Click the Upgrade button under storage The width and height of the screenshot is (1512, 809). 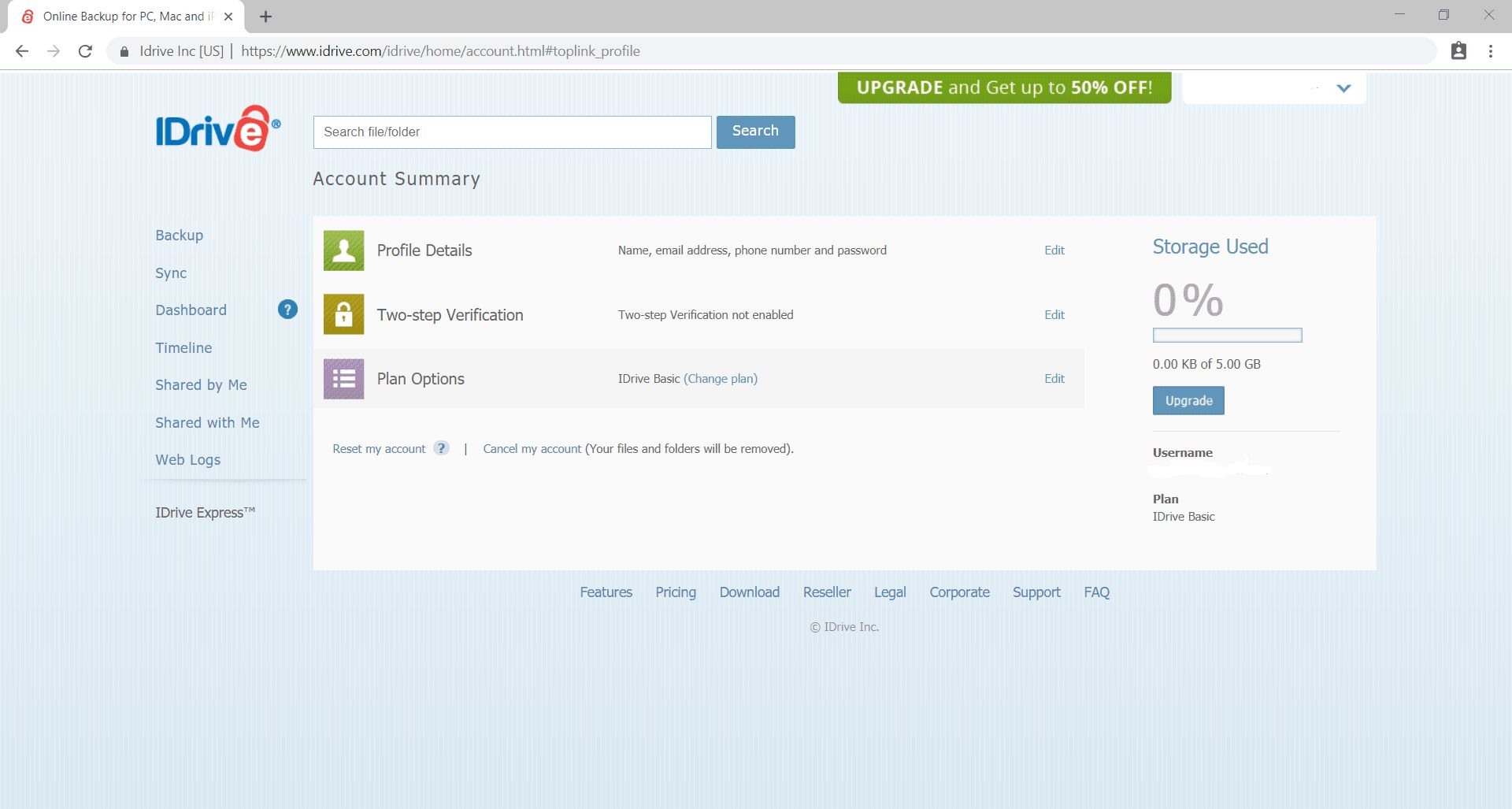tap(1188, 400)
